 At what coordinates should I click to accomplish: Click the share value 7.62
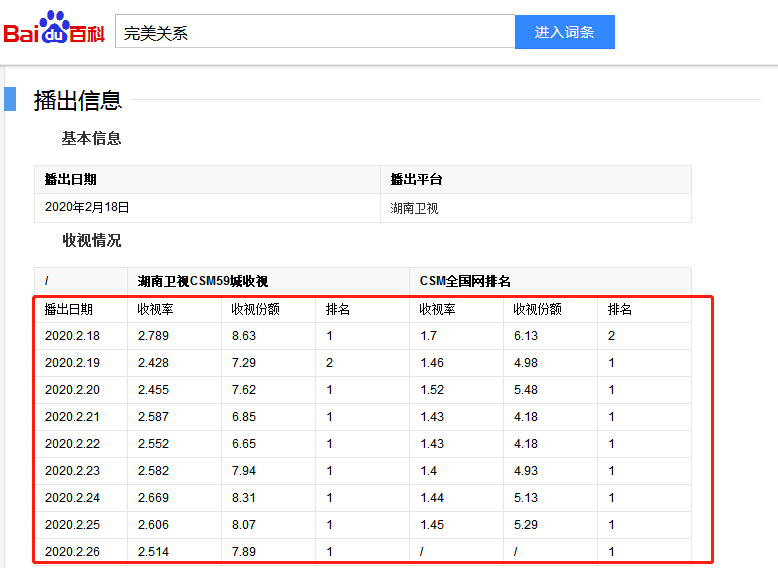click(244, 390)
